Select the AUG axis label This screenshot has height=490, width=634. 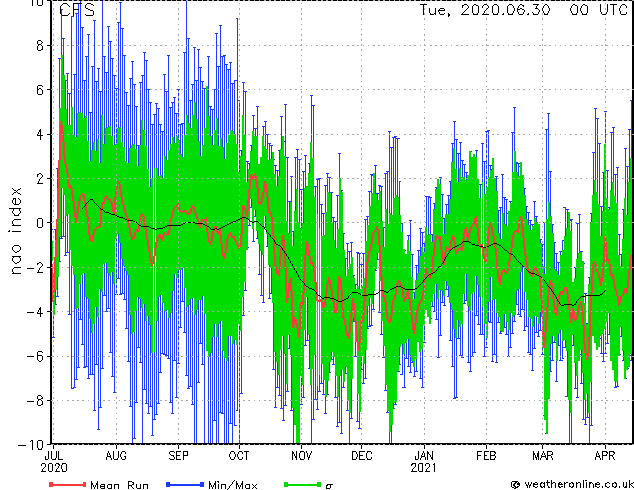[x=116, y=456]
